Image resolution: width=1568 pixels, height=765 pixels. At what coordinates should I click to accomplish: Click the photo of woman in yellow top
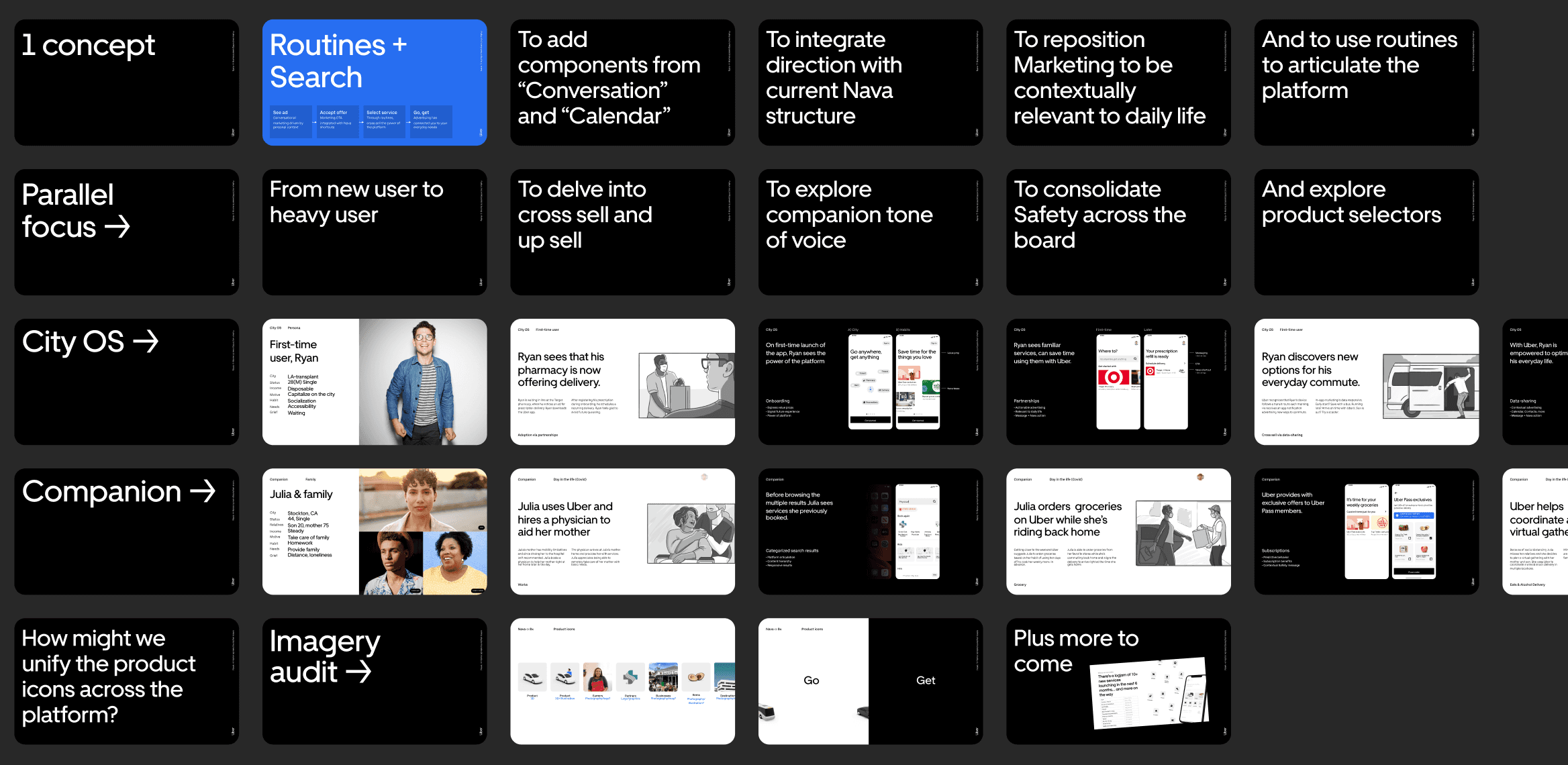click(455, 563)
